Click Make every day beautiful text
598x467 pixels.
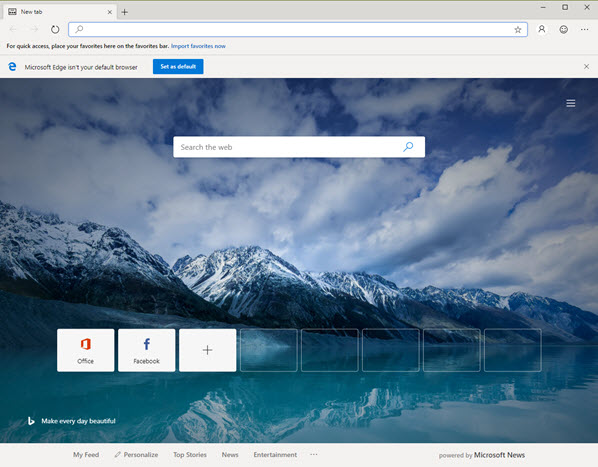(78, 421)
